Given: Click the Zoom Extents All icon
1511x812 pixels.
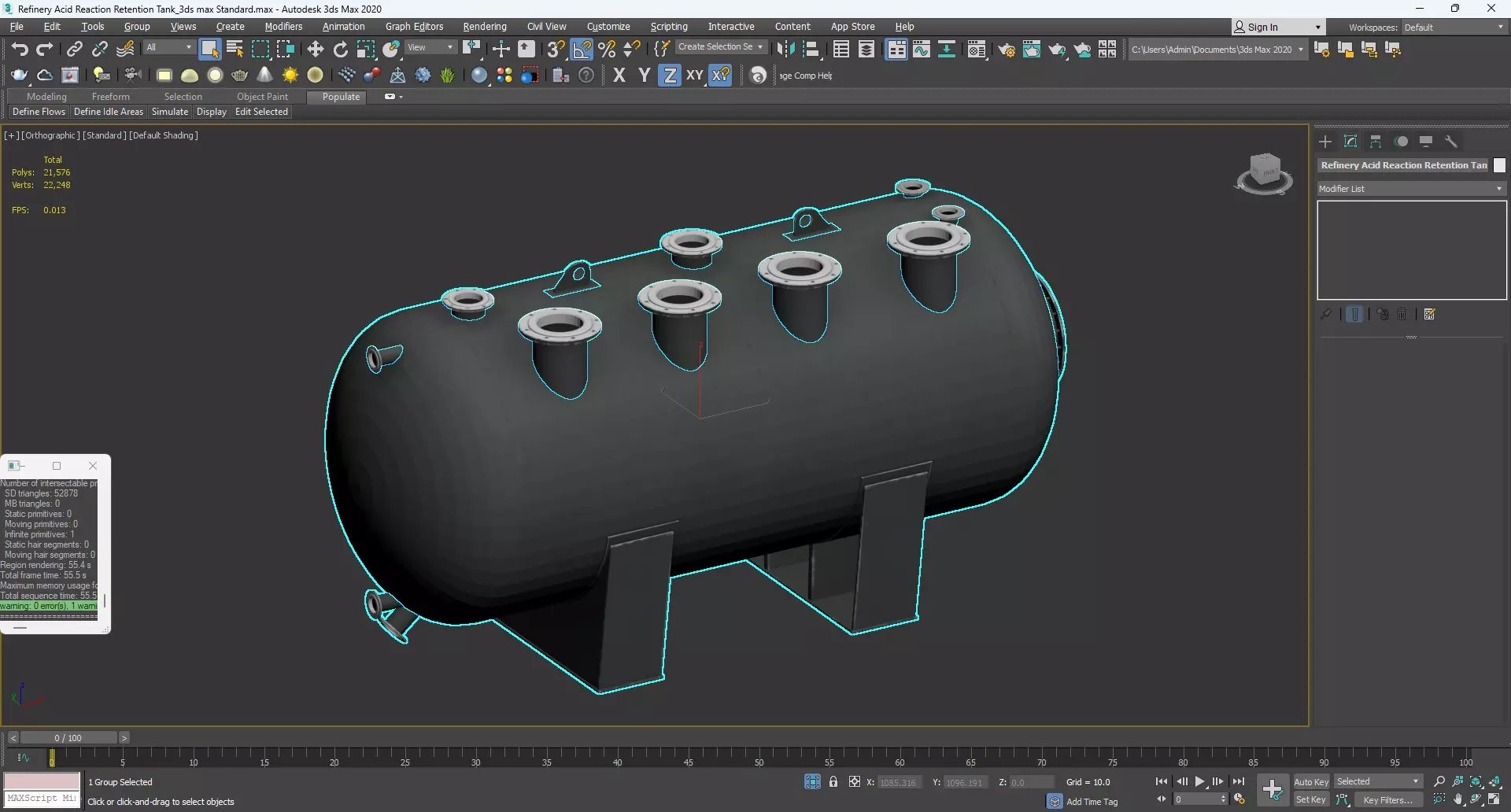Looking at the screenshot, I should point(1494,781).
